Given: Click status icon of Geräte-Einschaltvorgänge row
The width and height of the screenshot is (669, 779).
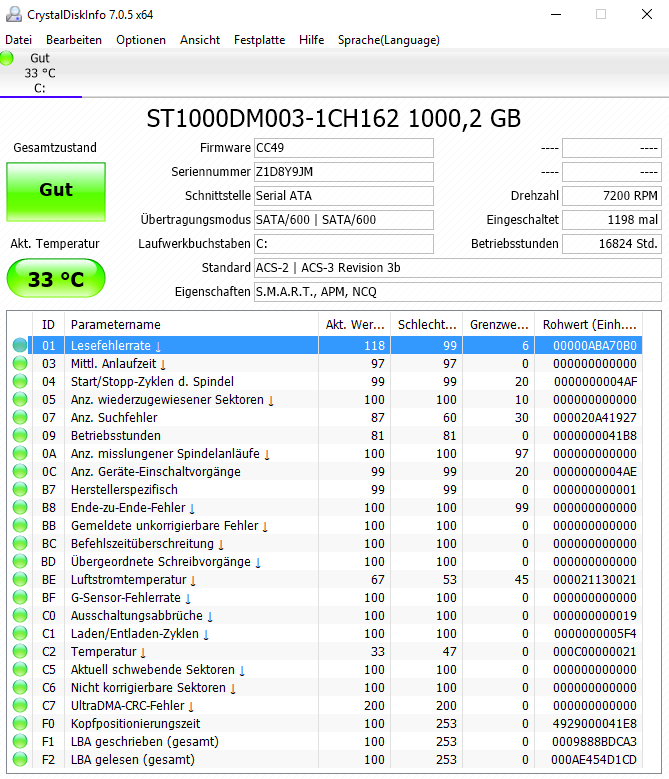Looking at the screenshot, I should (x=20, y=471).
